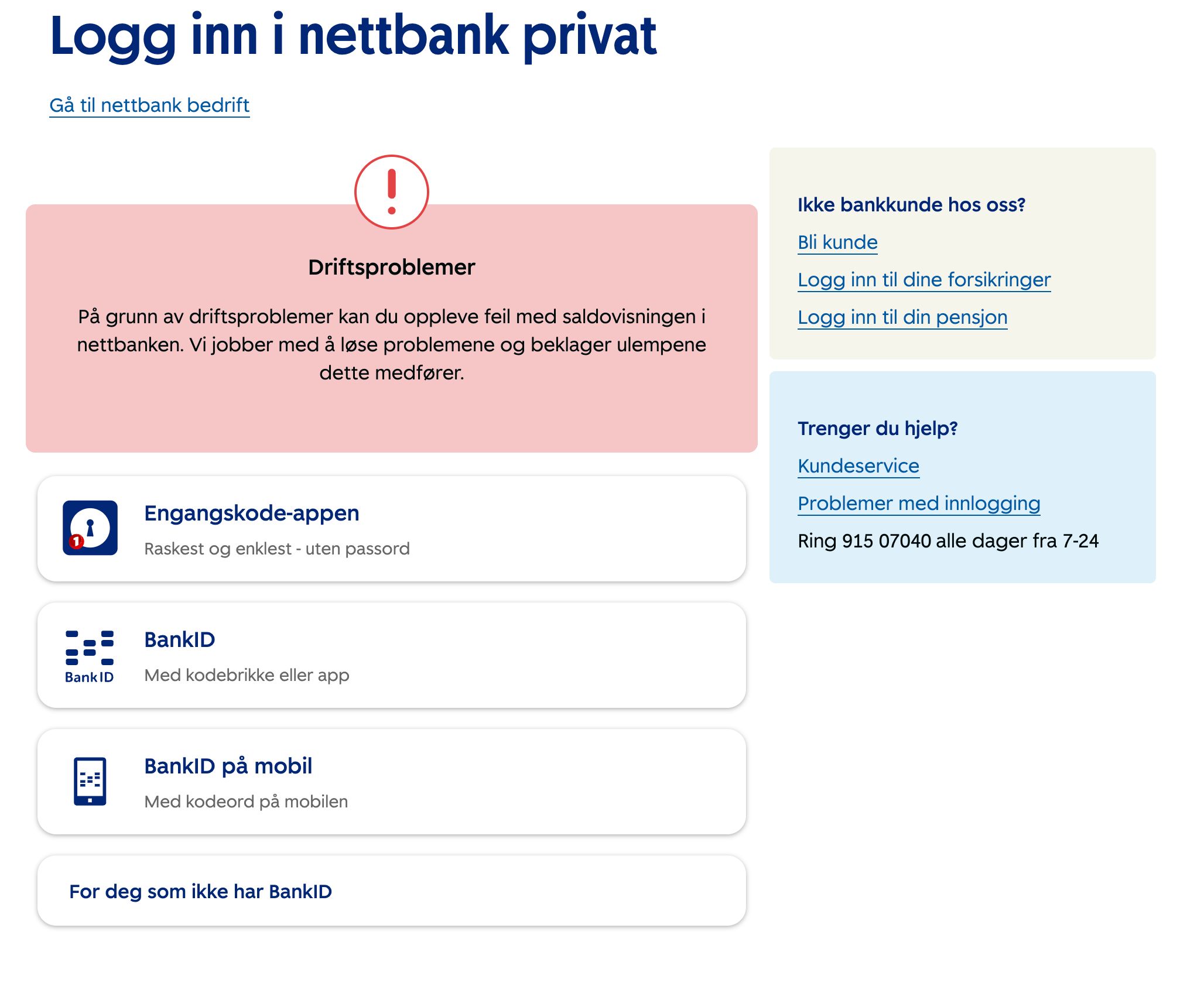This screenshot has height=986, width=1204.
Task: Follow the Bli kunde link
Action: pyautogui.click(x=837, y=242)
